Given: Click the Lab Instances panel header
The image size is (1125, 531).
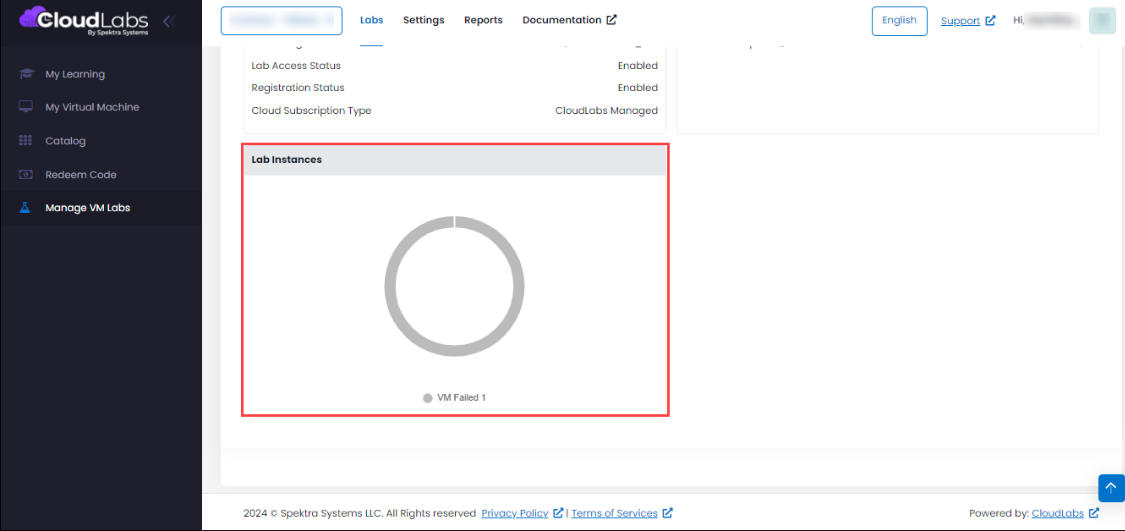Looking at the screenshot, I should coord(455,159).
